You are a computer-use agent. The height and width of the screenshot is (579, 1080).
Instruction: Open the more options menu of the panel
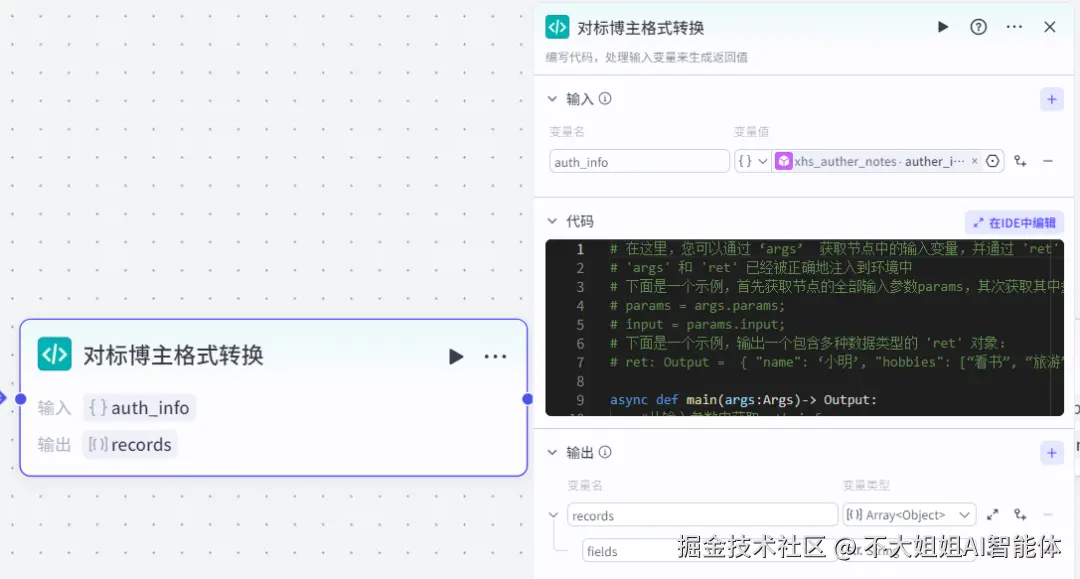point(1014,27)
